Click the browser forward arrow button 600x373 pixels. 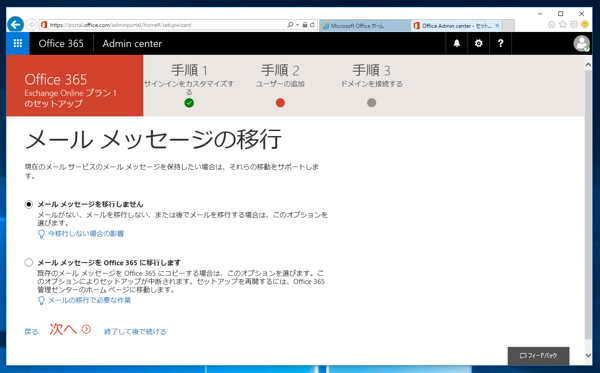coord(31,25)
